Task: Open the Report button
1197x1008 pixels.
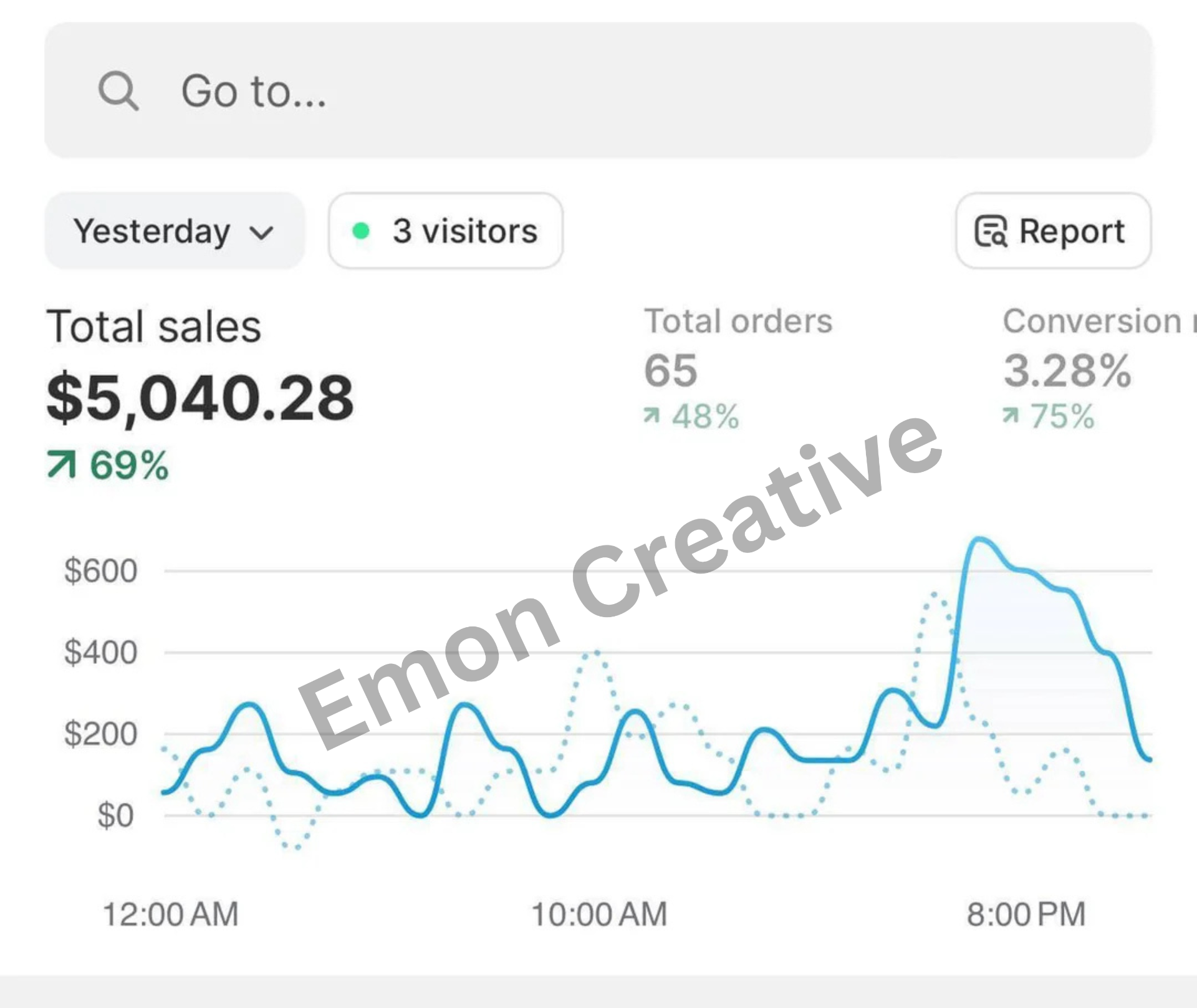Action: (x=1054, y=231)
